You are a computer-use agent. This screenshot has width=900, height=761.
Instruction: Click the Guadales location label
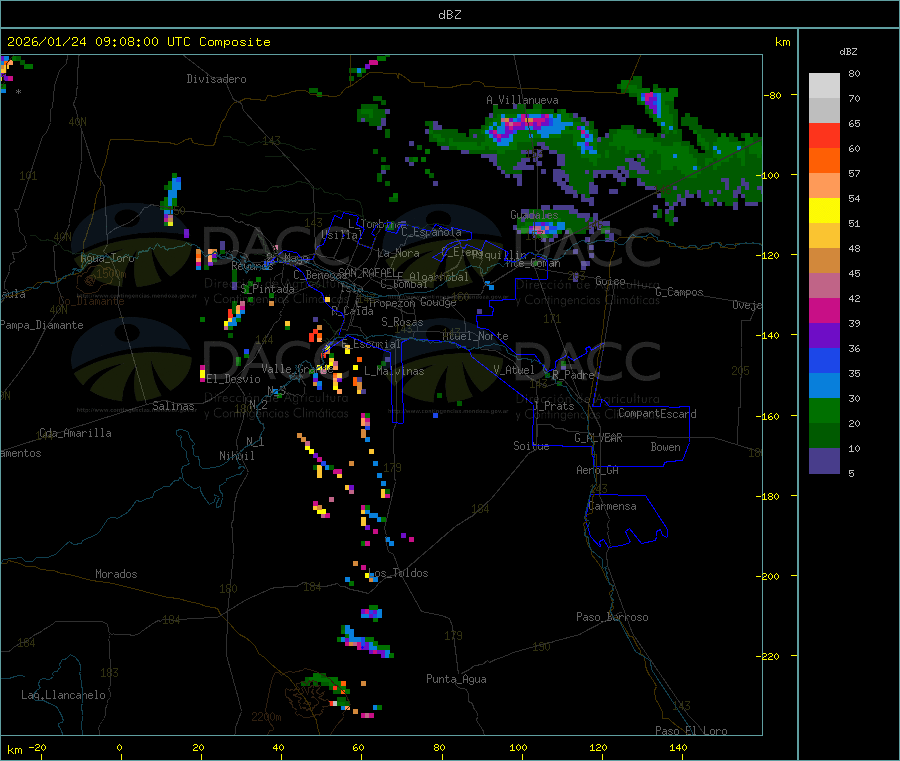pos(534,215)
